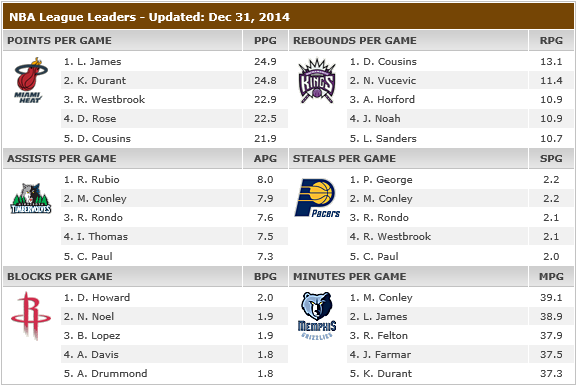Select K. Durant in points per game
Screen dimensions: 578x386
pyautogui.click(x=95, y=81)
